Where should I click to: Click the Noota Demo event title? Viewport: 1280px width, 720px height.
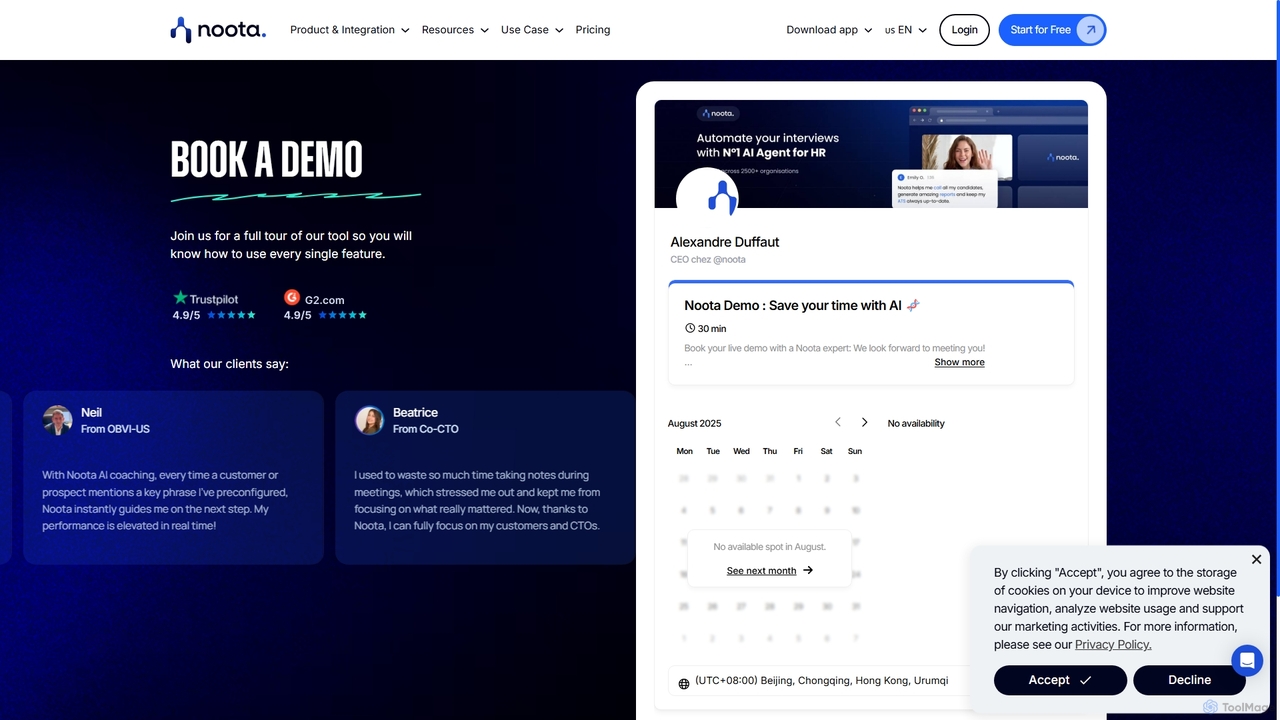pos(802,305)
